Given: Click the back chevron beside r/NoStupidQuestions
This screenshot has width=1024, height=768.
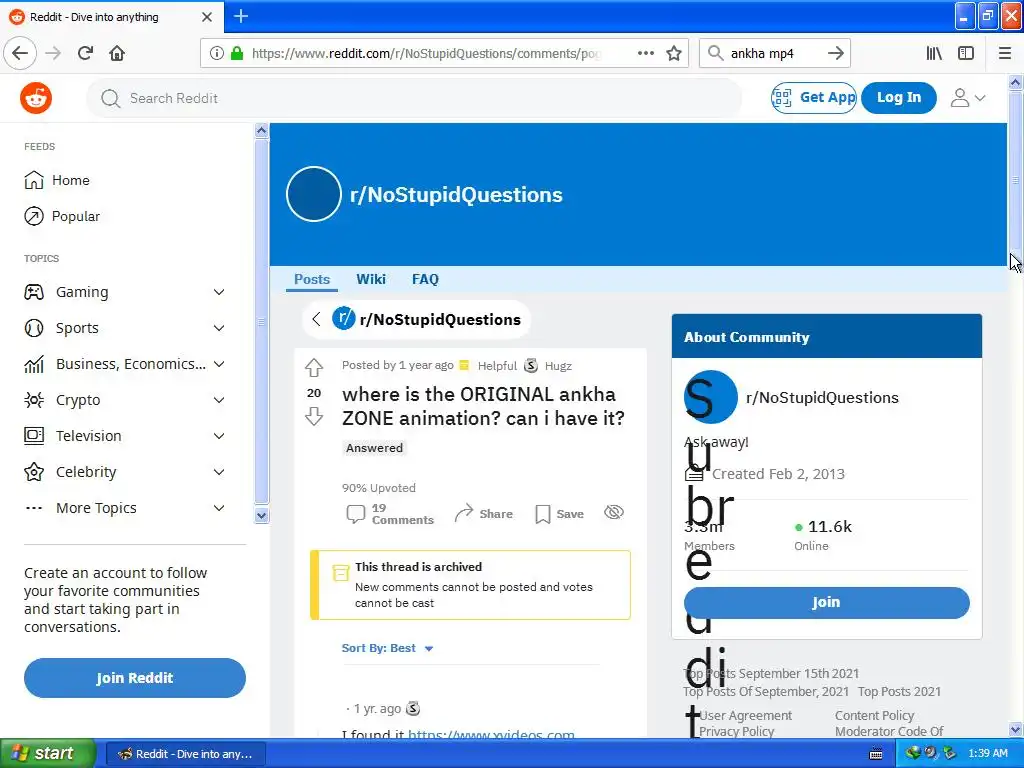Looking at the screenshot, I should (317, 319).
